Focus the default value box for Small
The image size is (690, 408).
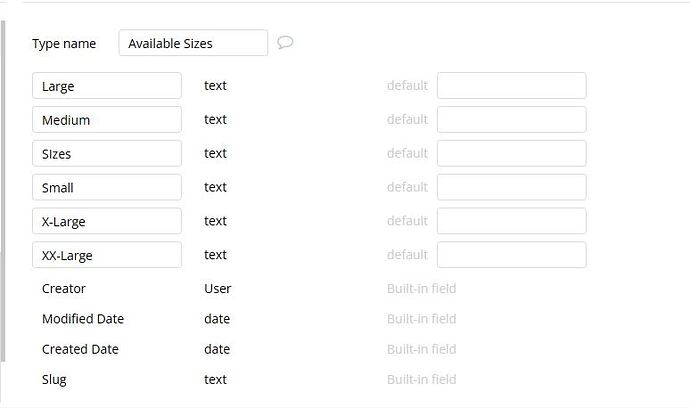coord(511,187)
